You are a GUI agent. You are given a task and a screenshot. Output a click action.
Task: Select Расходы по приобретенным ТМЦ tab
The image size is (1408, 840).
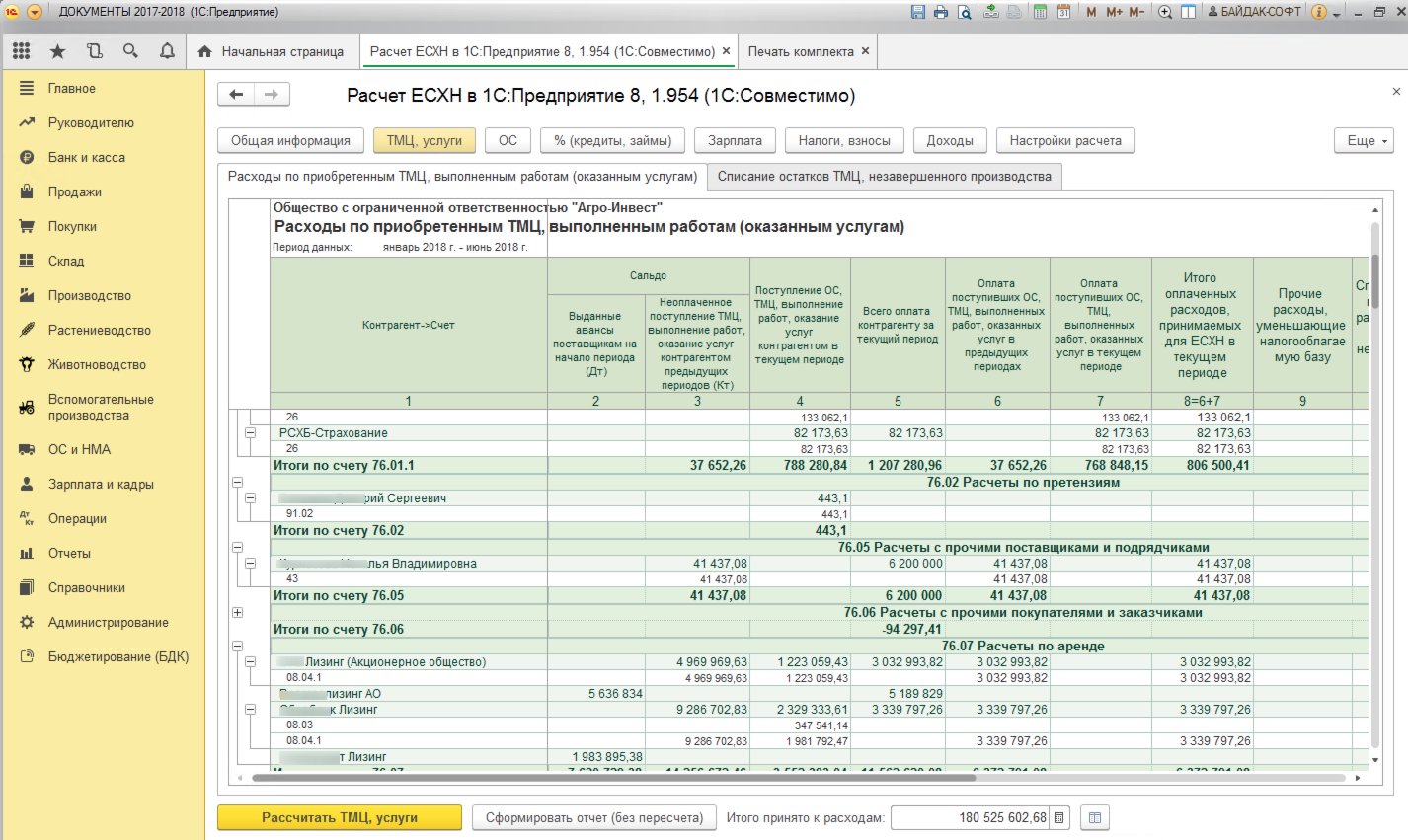click(462, 177)
